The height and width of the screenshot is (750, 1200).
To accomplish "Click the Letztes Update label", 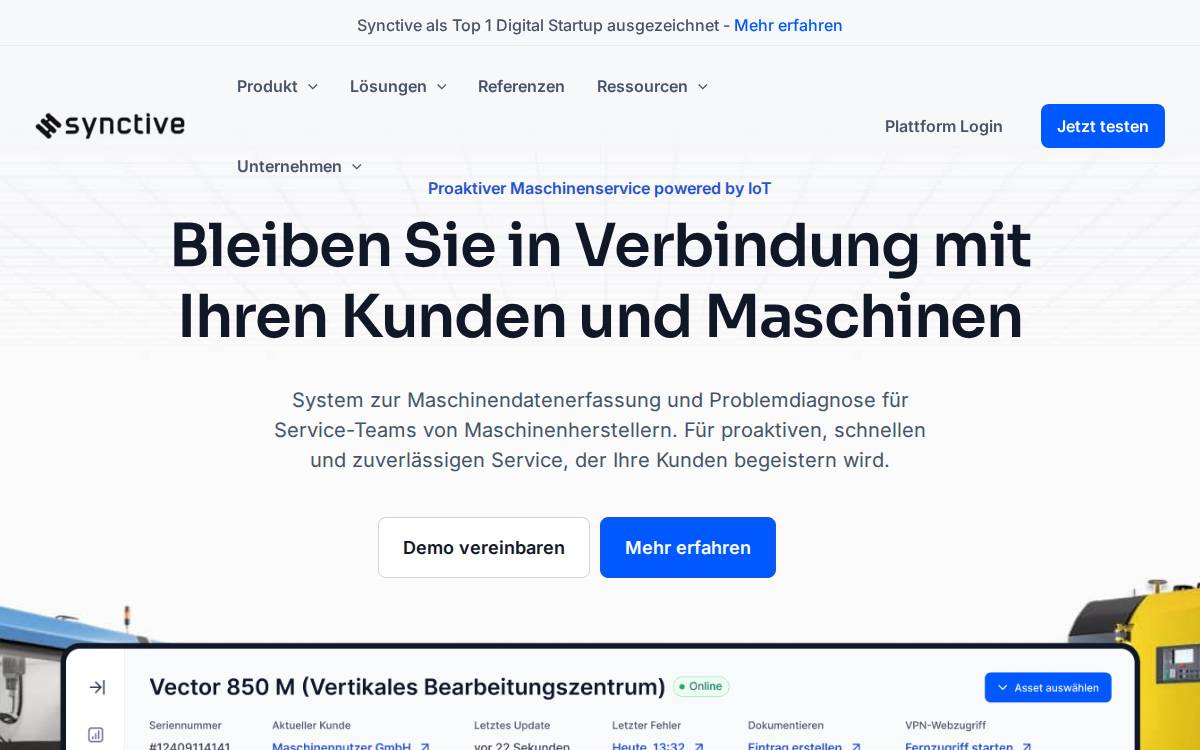I will pos(512,725).
